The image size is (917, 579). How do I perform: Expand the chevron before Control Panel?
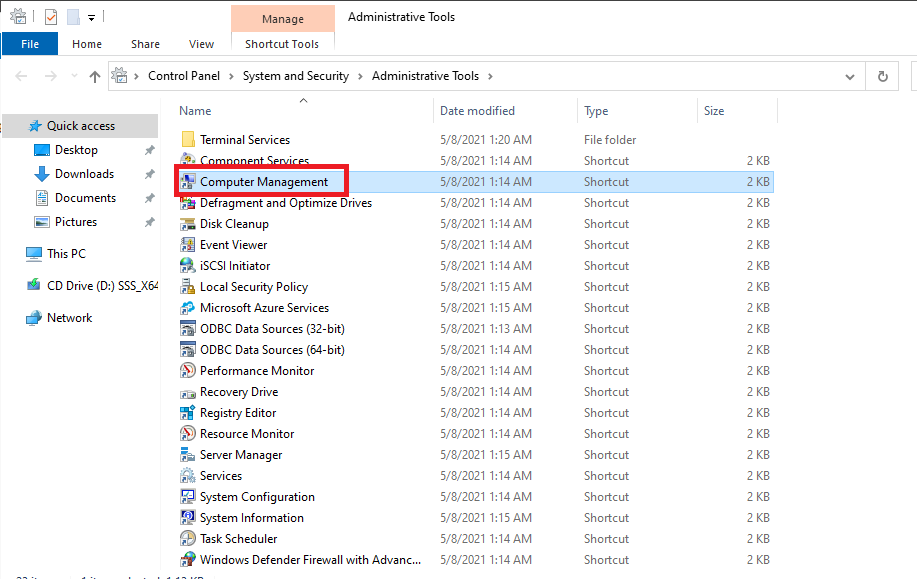[136, 76]
